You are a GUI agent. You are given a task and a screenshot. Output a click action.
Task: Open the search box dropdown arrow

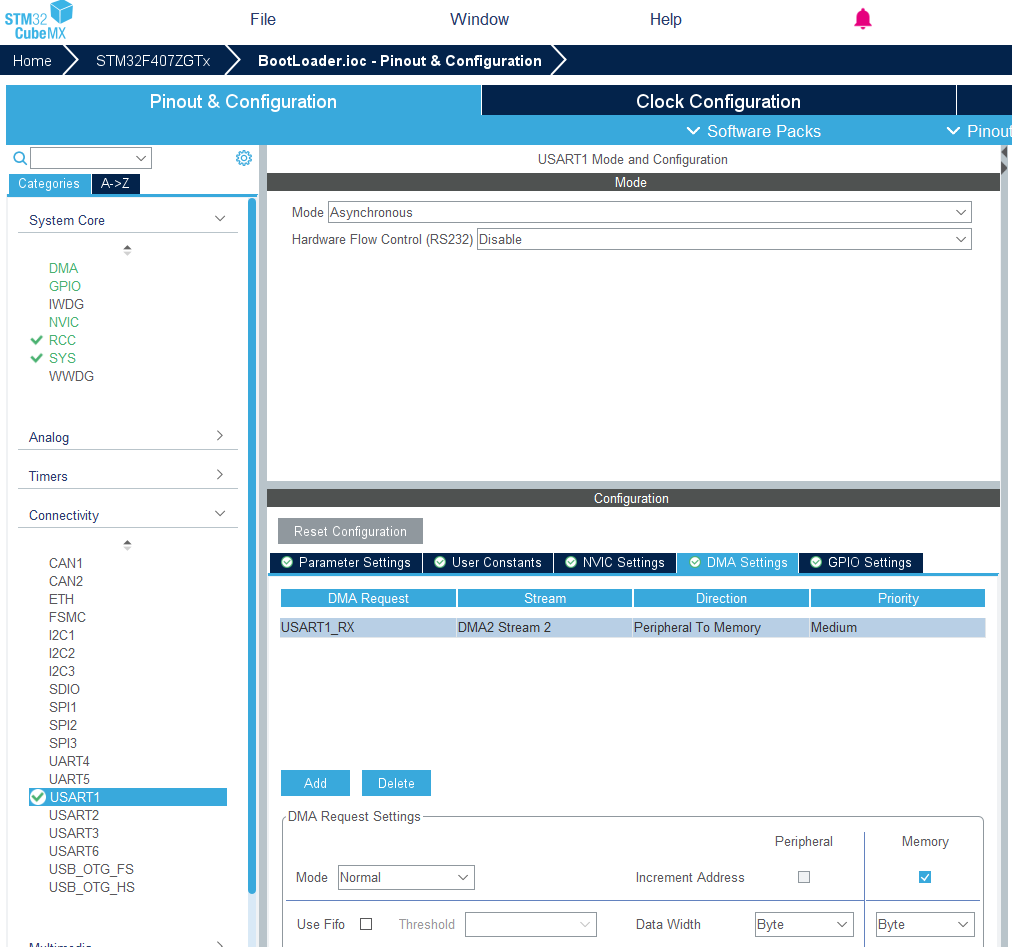pos(141,158)
